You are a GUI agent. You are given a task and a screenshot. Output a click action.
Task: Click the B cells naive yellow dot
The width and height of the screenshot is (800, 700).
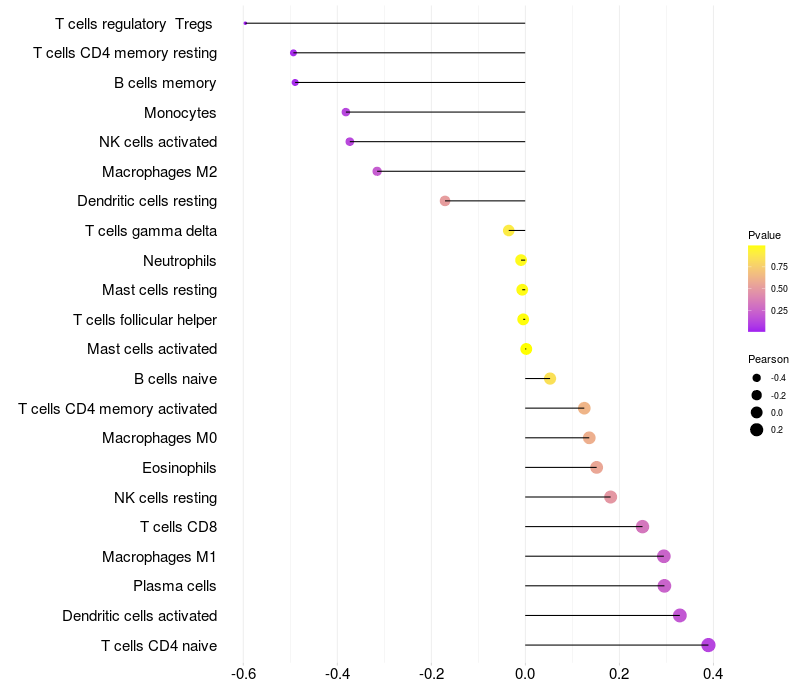(x=550, y=378)
